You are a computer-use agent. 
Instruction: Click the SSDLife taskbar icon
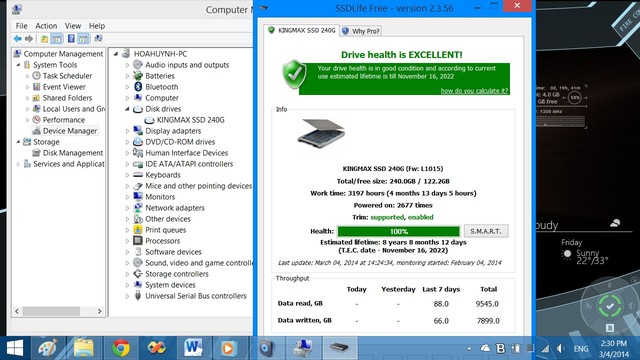click(340, 348)
